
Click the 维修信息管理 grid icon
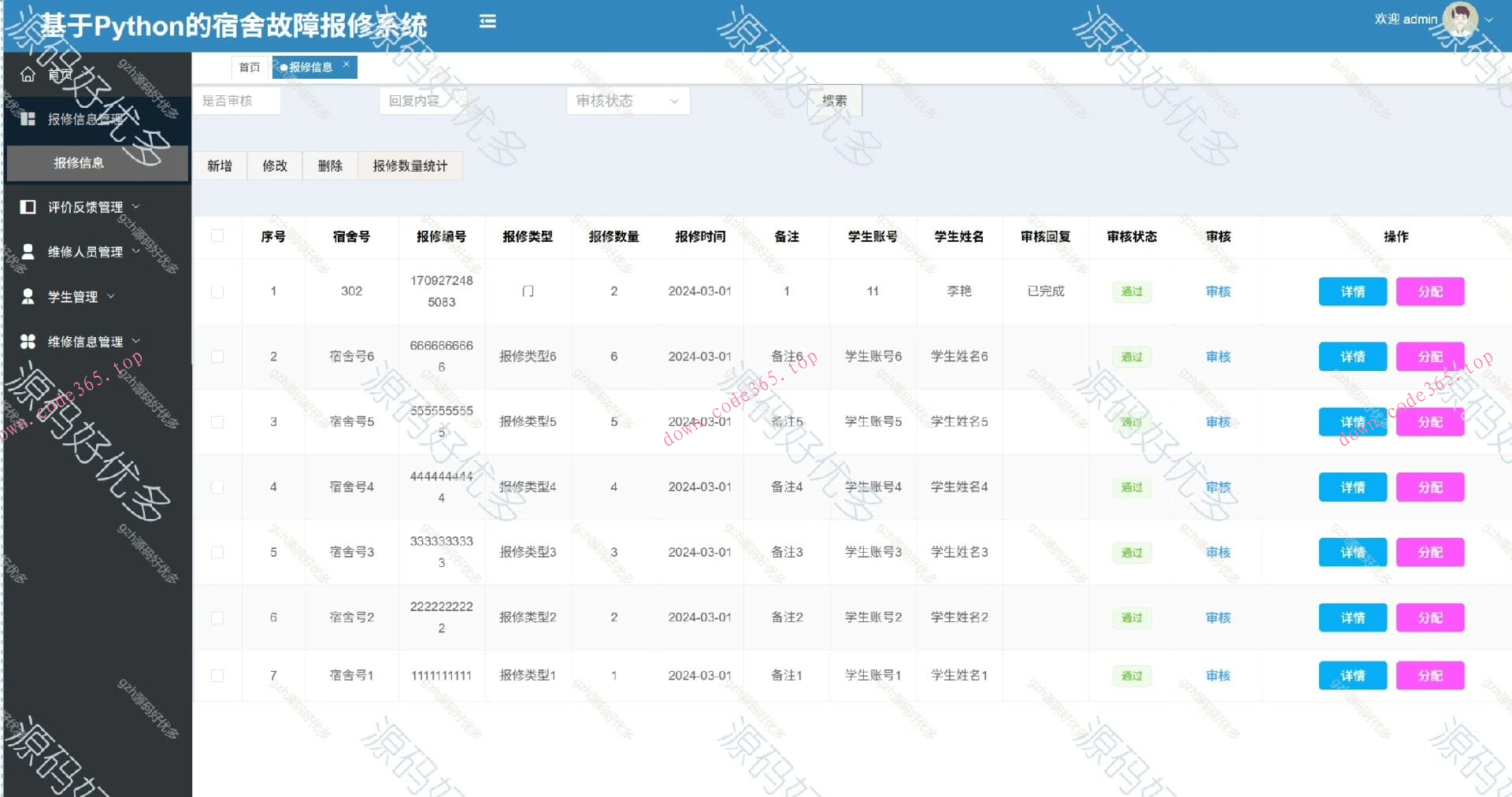(28, 341)
